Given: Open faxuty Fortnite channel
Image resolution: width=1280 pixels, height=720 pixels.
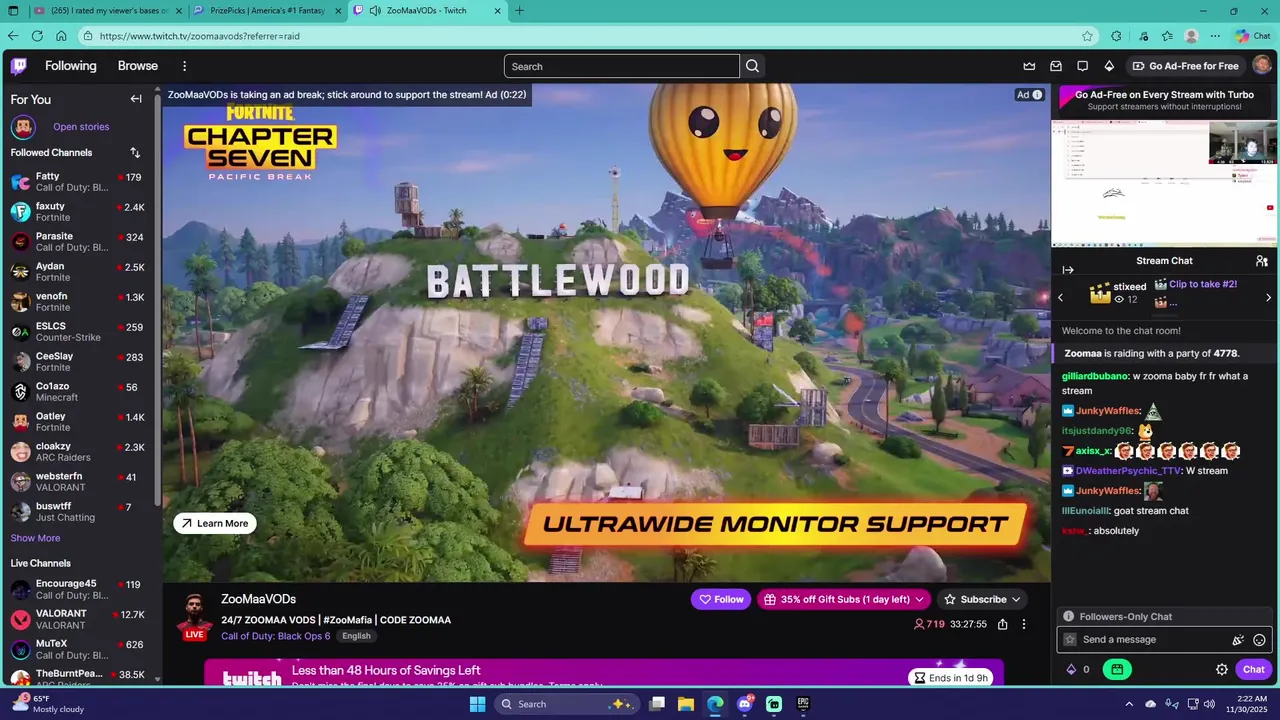Looking at the screenshot, I should [78, 212].
